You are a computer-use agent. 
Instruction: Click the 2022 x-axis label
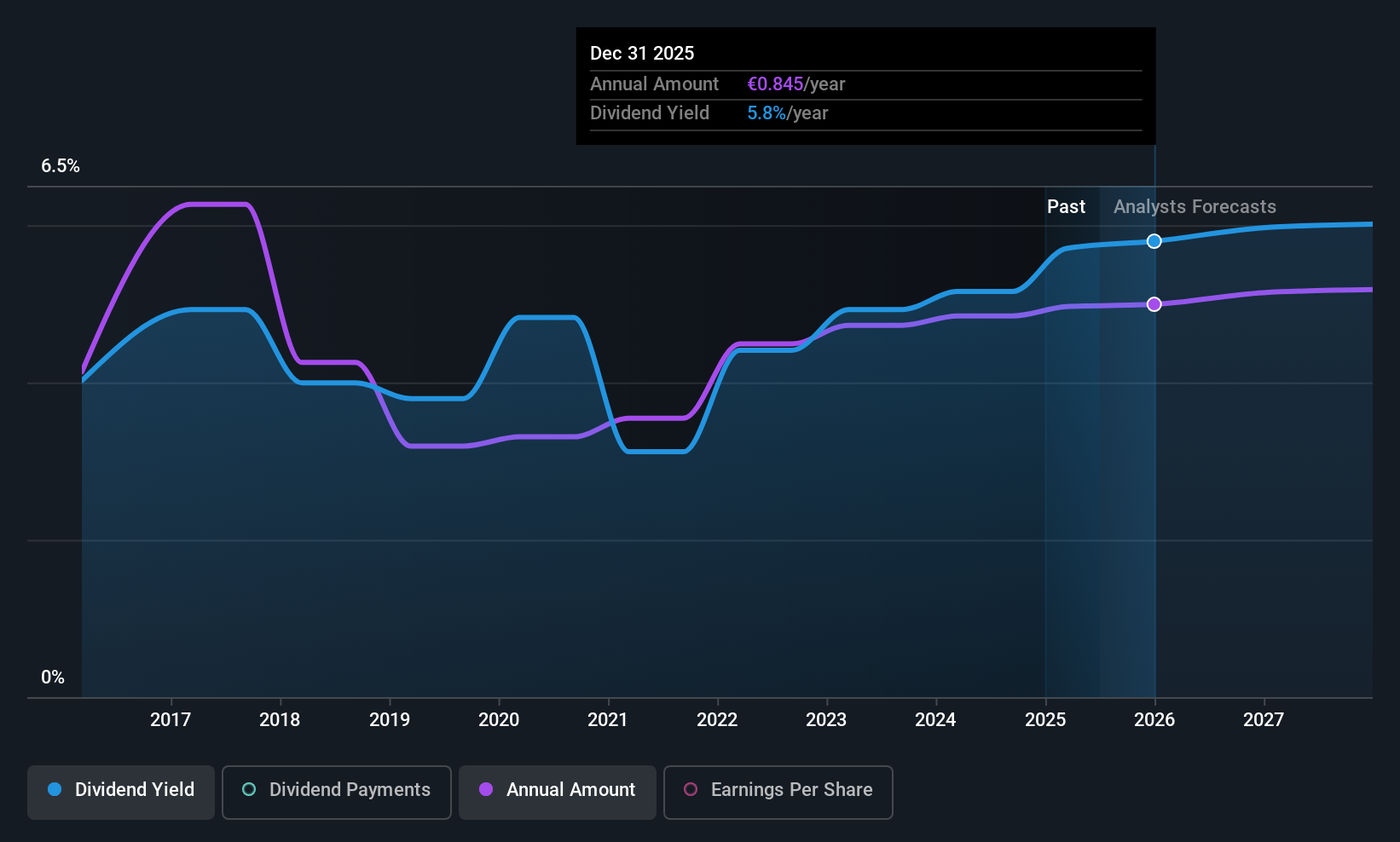pyautogui.click(x=717, y=719)
